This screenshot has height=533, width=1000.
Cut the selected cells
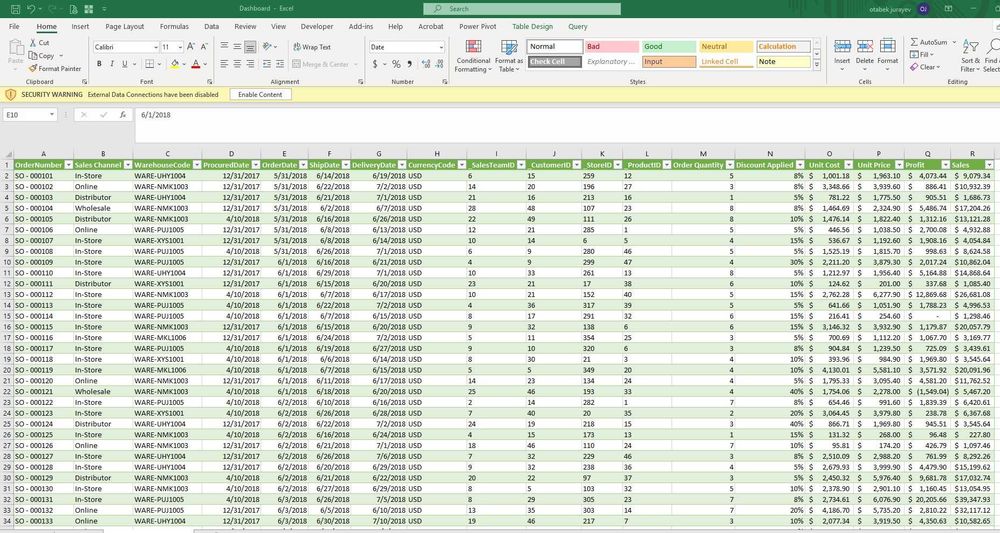[x=39, y=43]
